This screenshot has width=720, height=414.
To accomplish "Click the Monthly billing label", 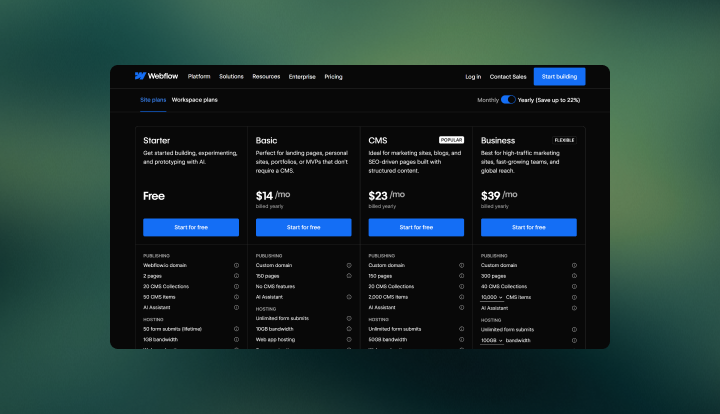I will point(488,100).
